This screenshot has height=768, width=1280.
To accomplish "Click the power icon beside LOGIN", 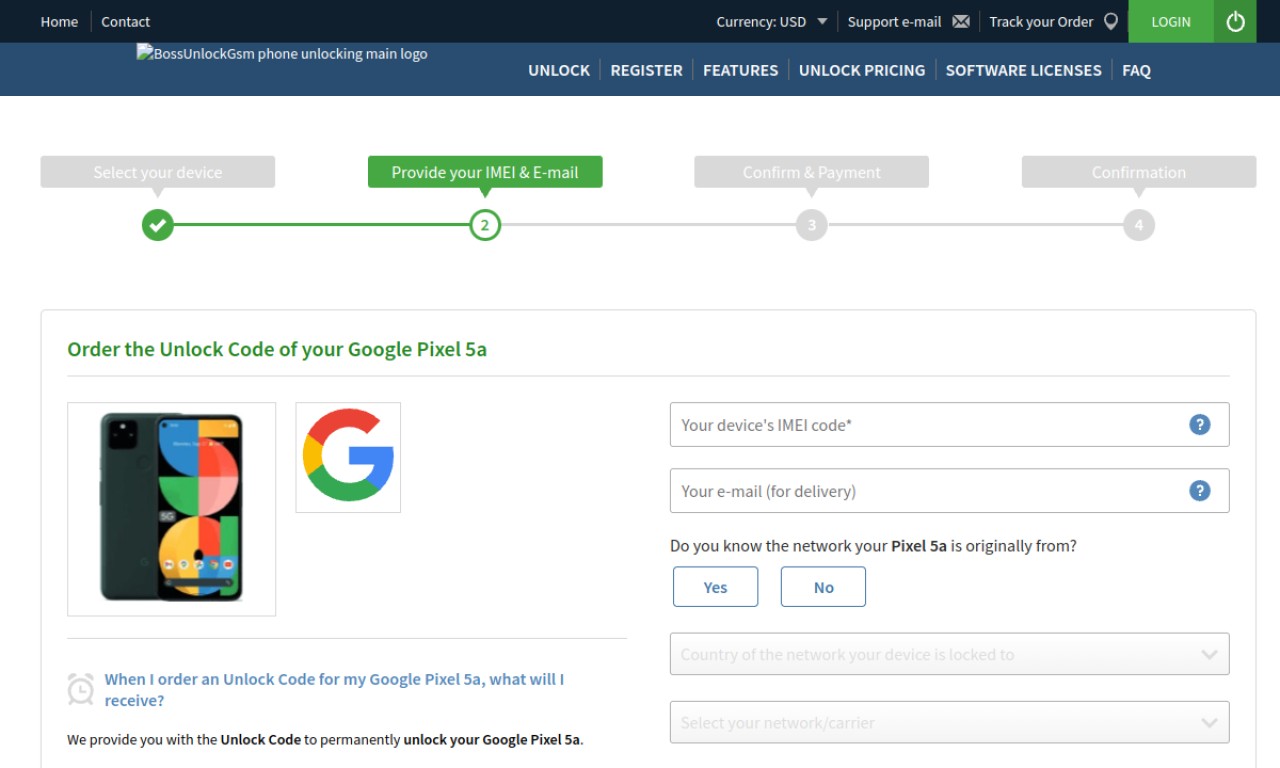I will coord(1235,21).
